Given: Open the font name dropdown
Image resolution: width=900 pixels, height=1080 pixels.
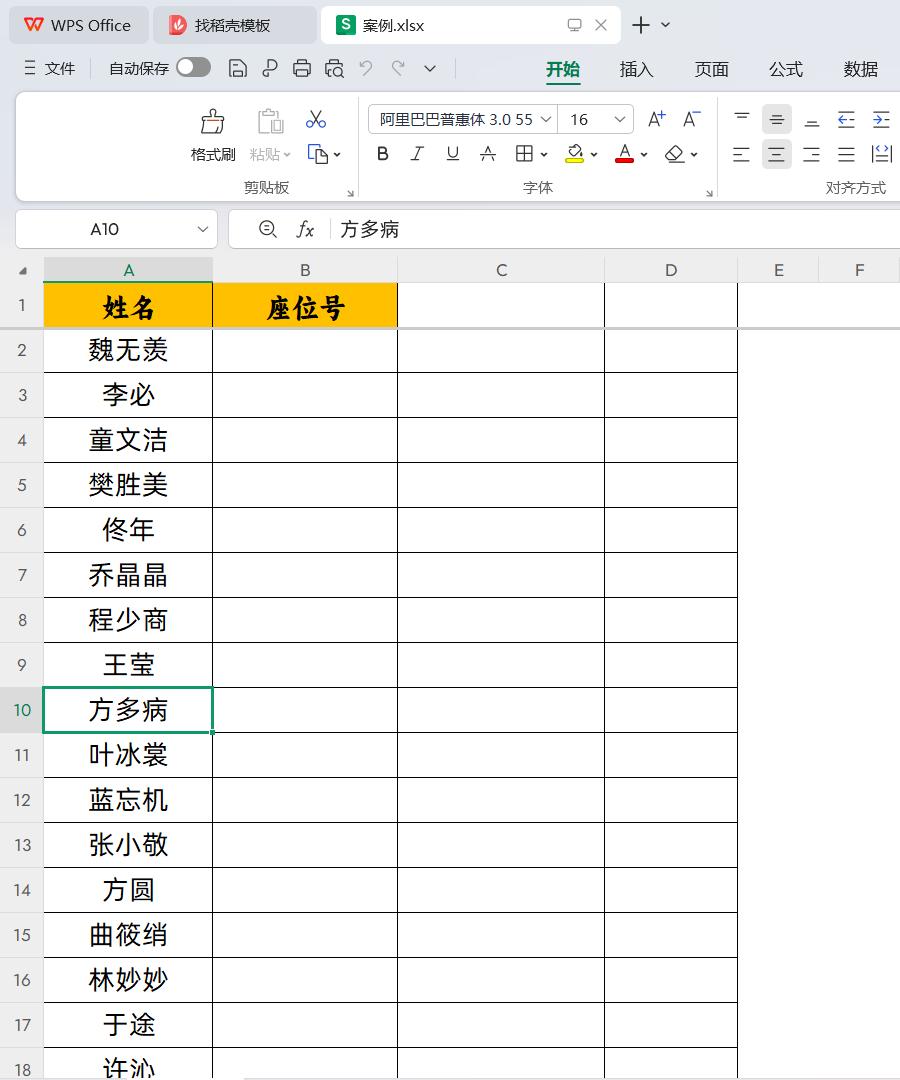Looking at the screenshot, I should coord(546,119).
